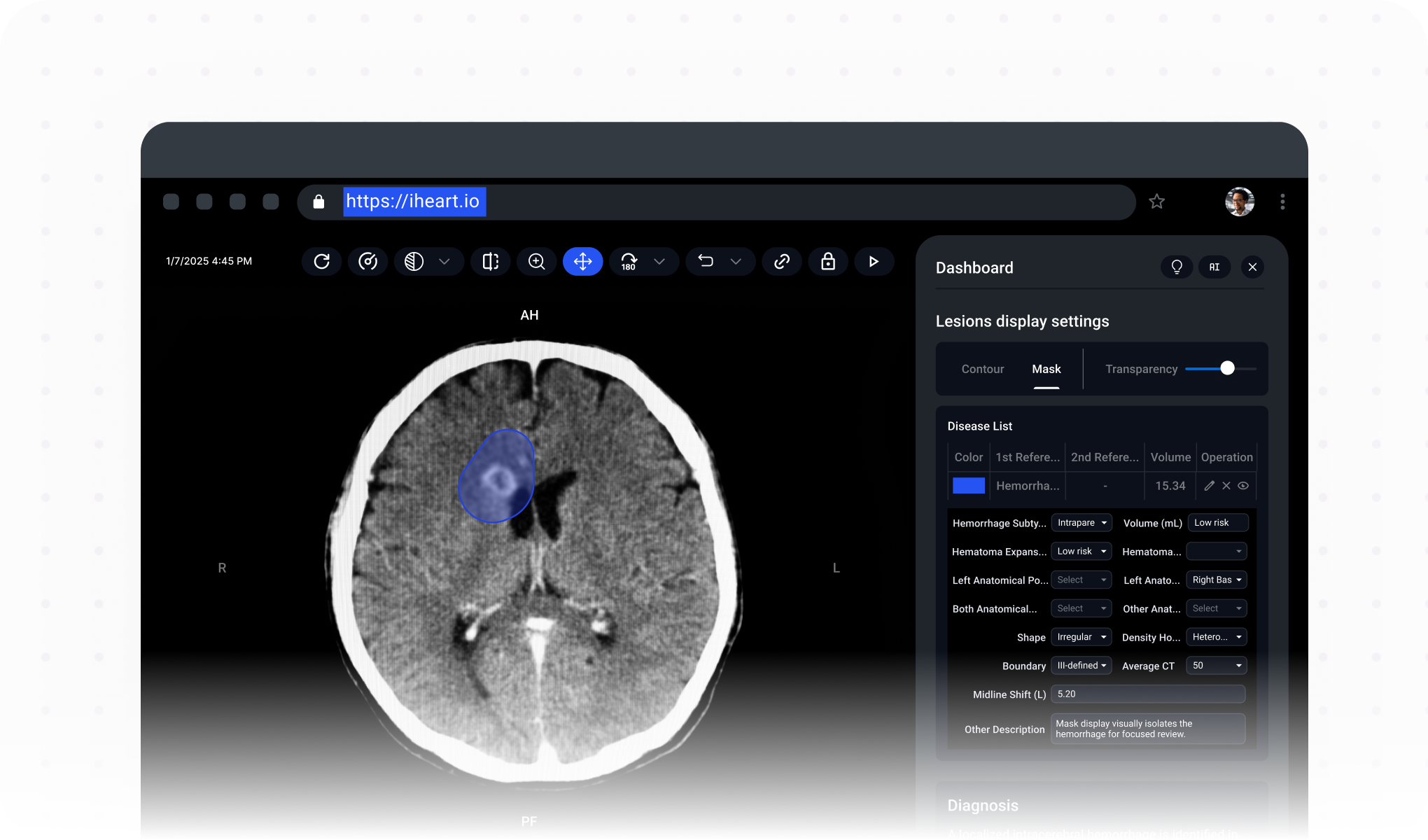Open Hematoma Expansion dropdown showing Low risk
Screen dimensions: 1428x840
1081,552
